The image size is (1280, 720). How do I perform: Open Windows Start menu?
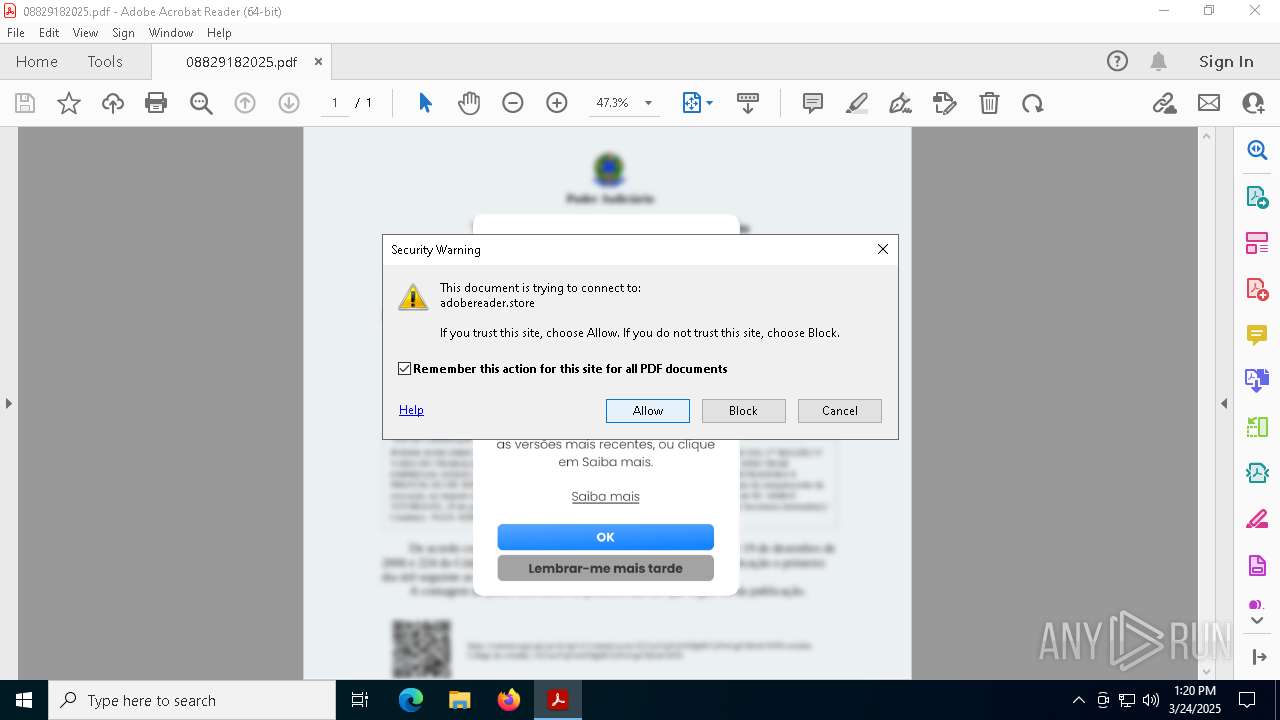click(x=24, y=700)
